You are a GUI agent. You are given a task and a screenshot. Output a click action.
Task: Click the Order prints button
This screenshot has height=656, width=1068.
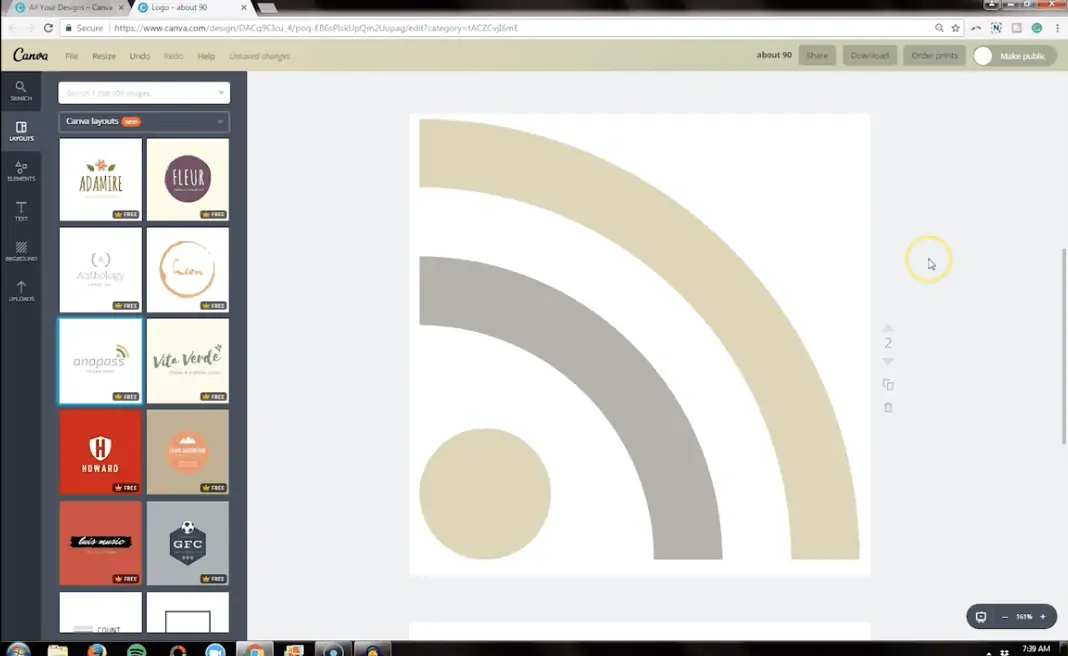click(x=934, y=55)
